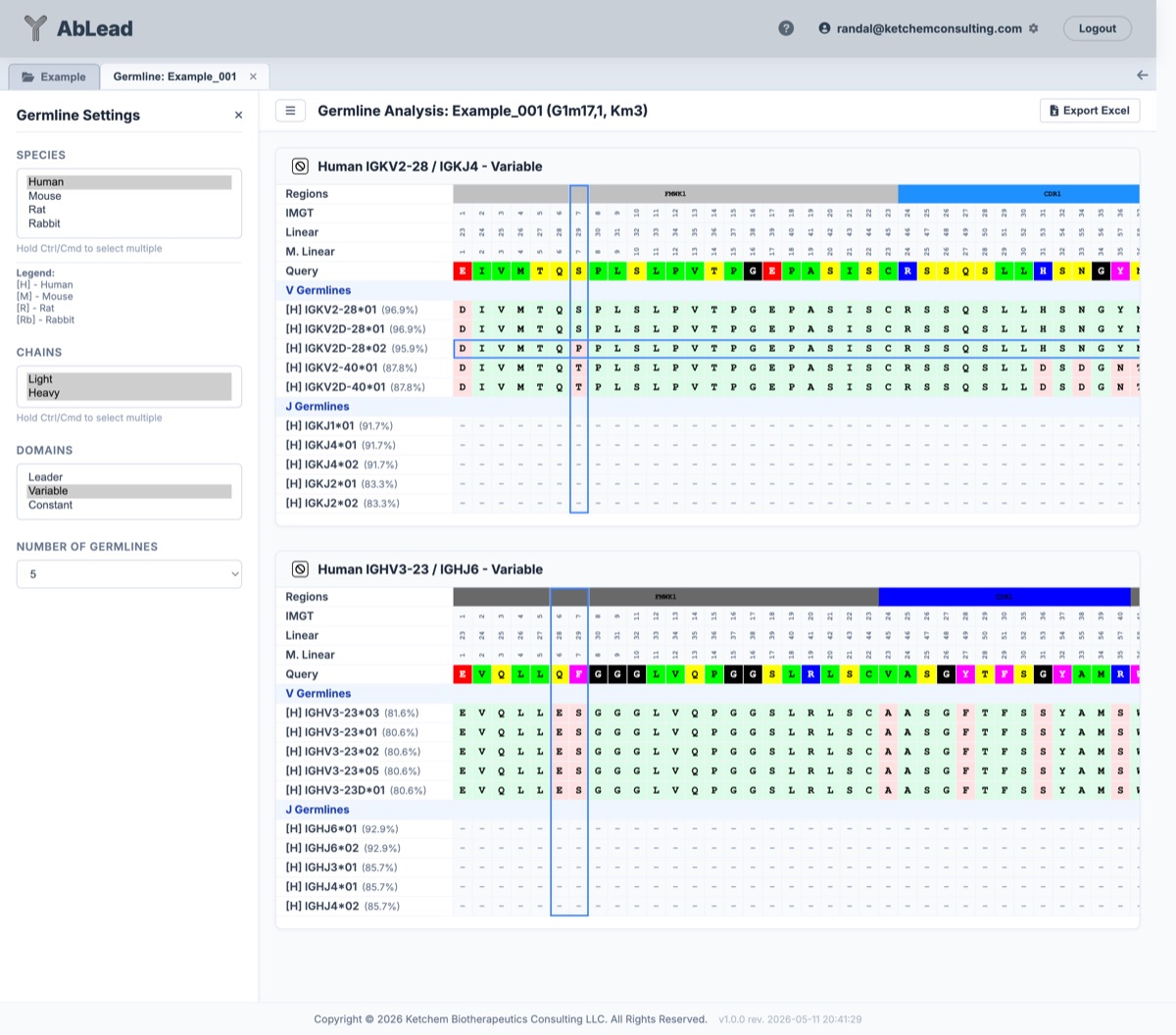Screen dimensions: 1176x1035
Task: Click the light chain V Germlines heading
Action: (318, 291)
